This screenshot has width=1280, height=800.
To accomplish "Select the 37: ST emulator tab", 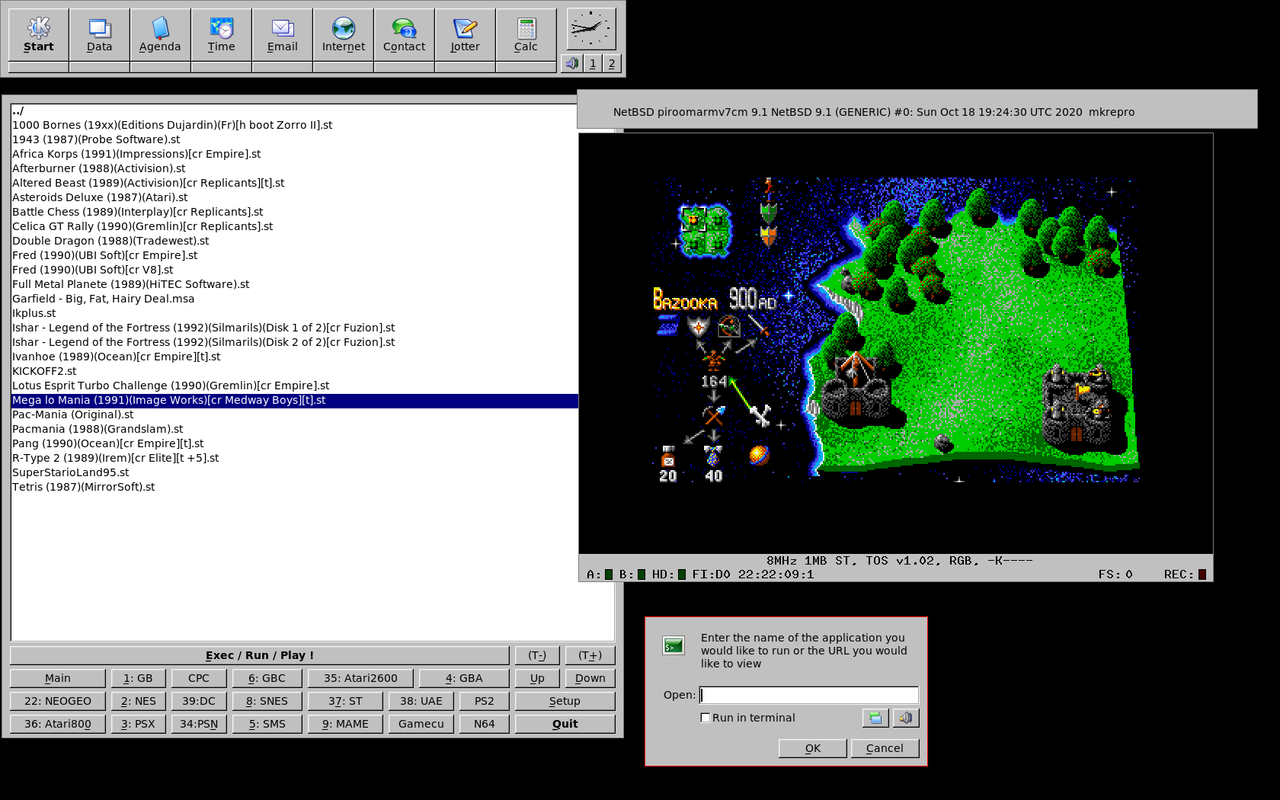I will coord(345,701).
